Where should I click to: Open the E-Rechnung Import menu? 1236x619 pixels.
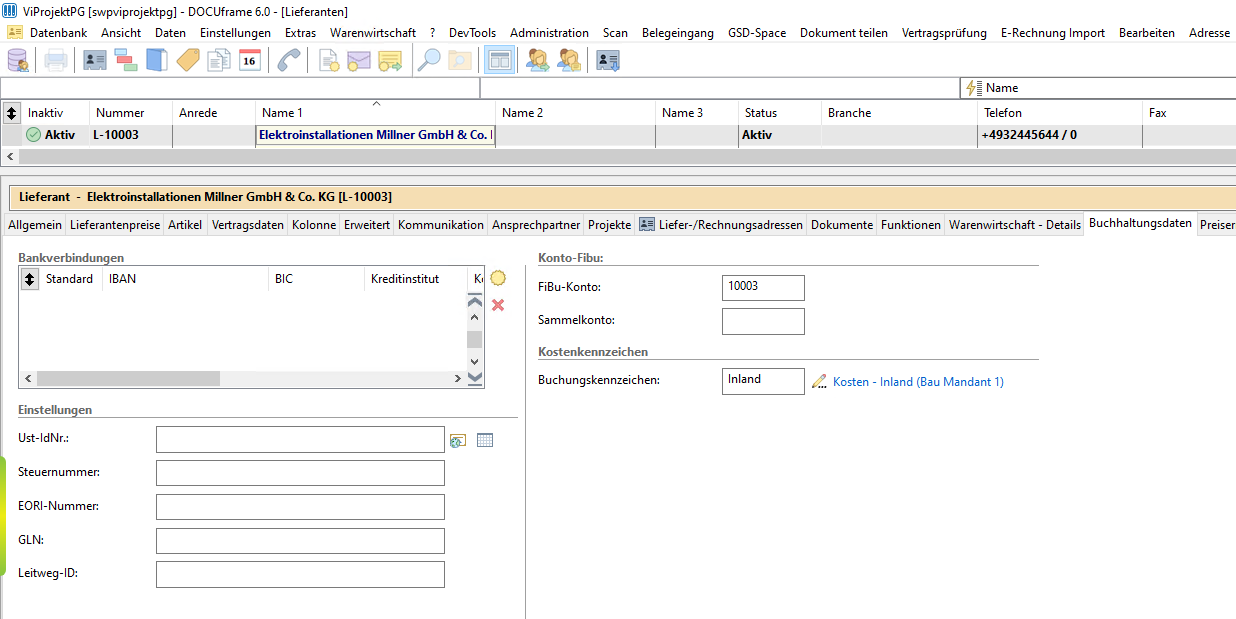coord(1053,33)
